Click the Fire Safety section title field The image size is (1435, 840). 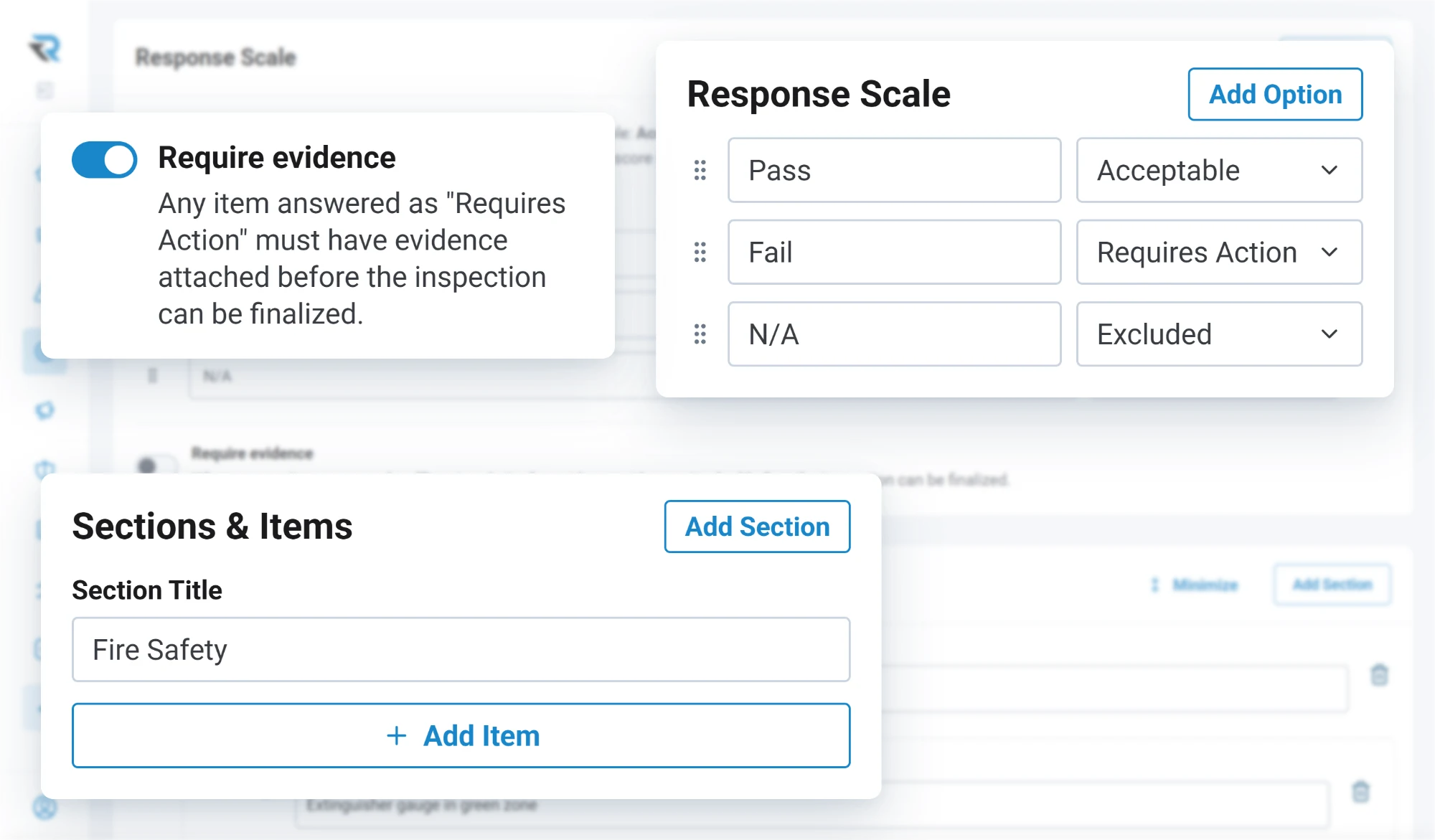pos(461,649)
